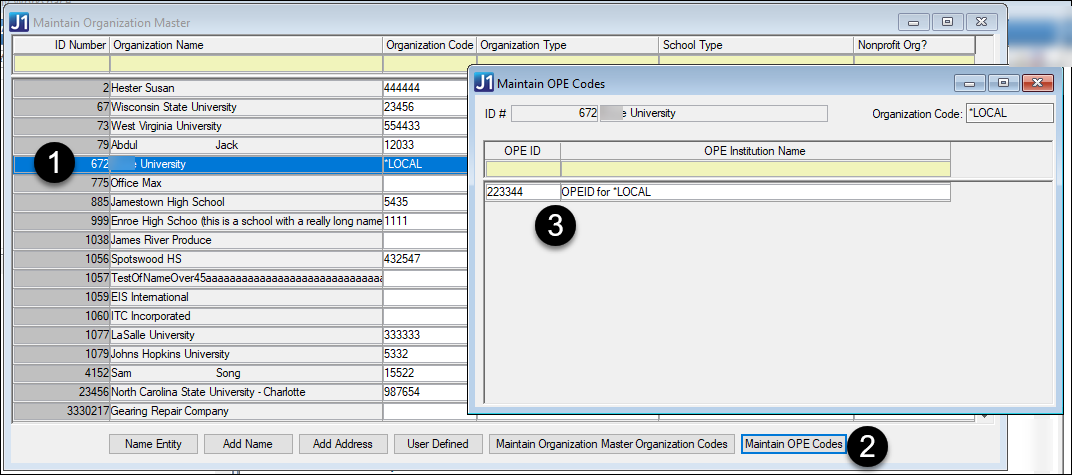Restore the Maintain Organization Master window
This screenshot has width=1072, height=475.
[x=948, y=21]
